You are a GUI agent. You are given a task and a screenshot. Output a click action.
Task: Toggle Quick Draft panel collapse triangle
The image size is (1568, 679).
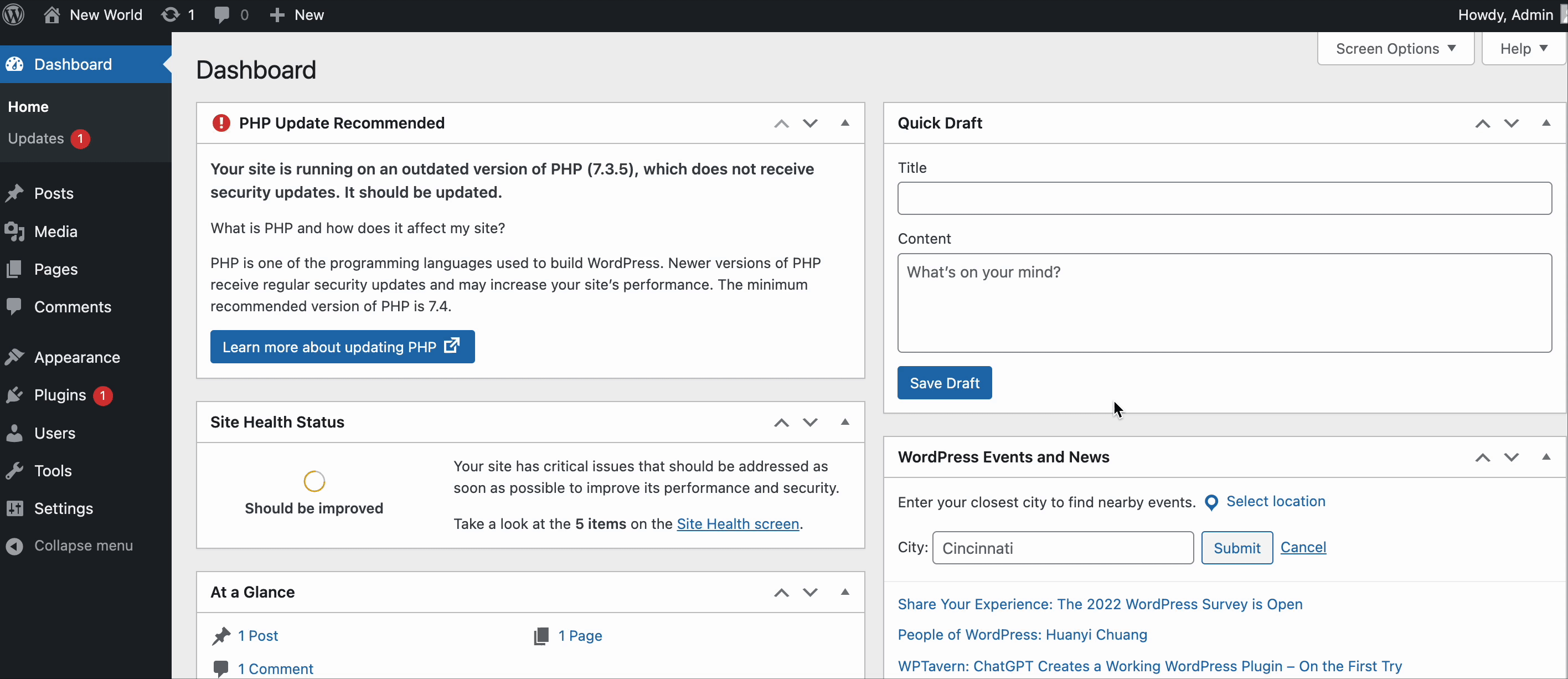point(1546,123)
